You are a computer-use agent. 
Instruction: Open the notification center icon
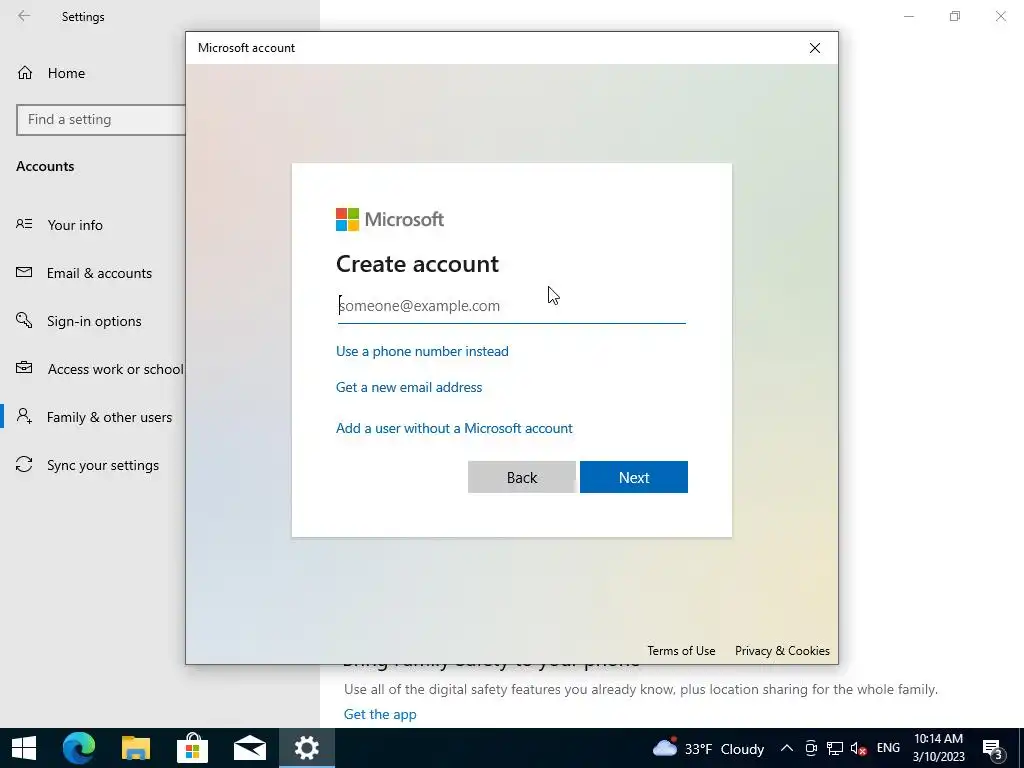[993, 749]
